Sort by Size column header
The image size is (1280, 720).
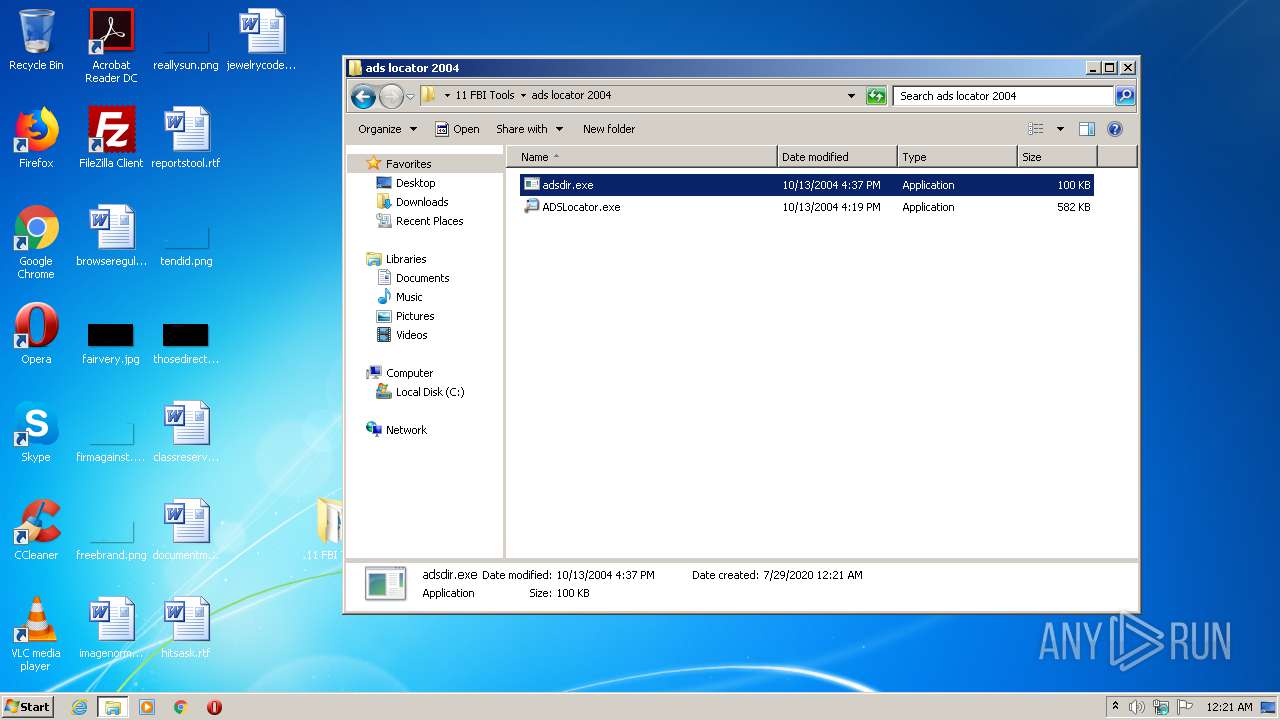[x=1057, y=157]
